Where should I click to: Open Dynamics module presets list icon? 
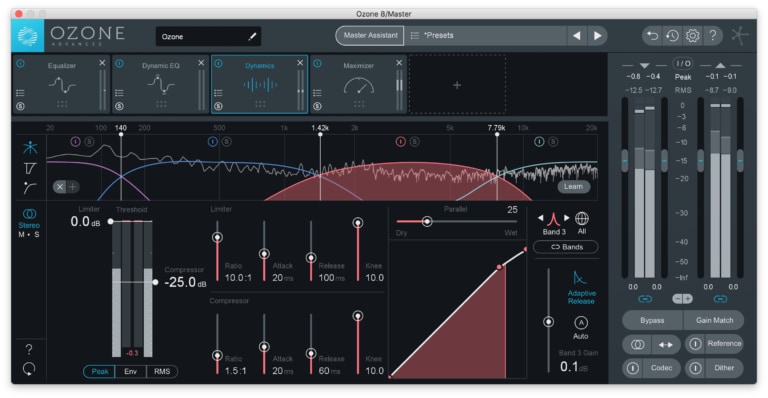pyautogui.click(x=218, y=93)
